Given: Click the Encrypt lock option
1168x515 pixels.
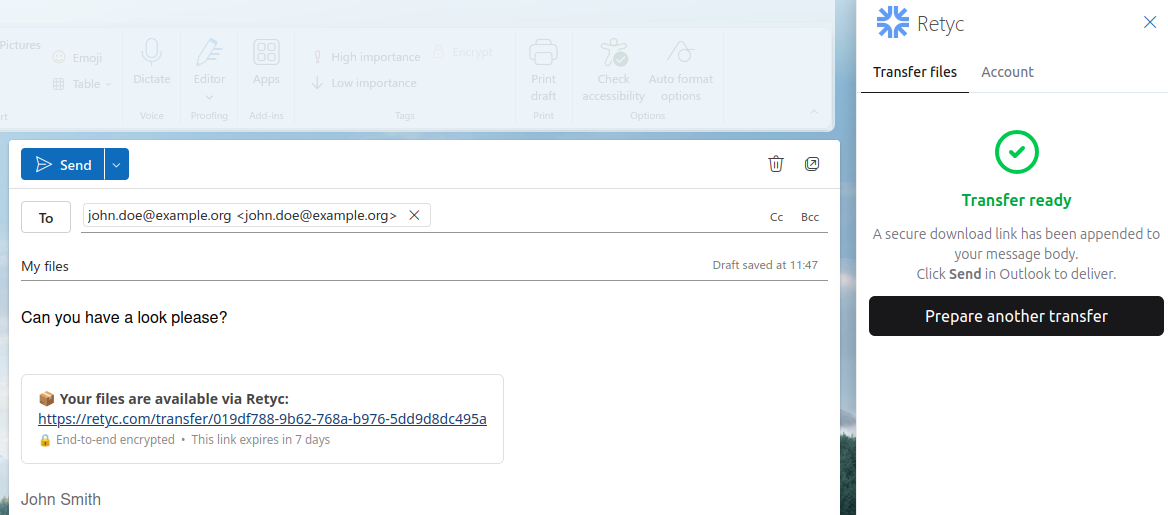Looking at the screenshot, I should pos(463,52).
